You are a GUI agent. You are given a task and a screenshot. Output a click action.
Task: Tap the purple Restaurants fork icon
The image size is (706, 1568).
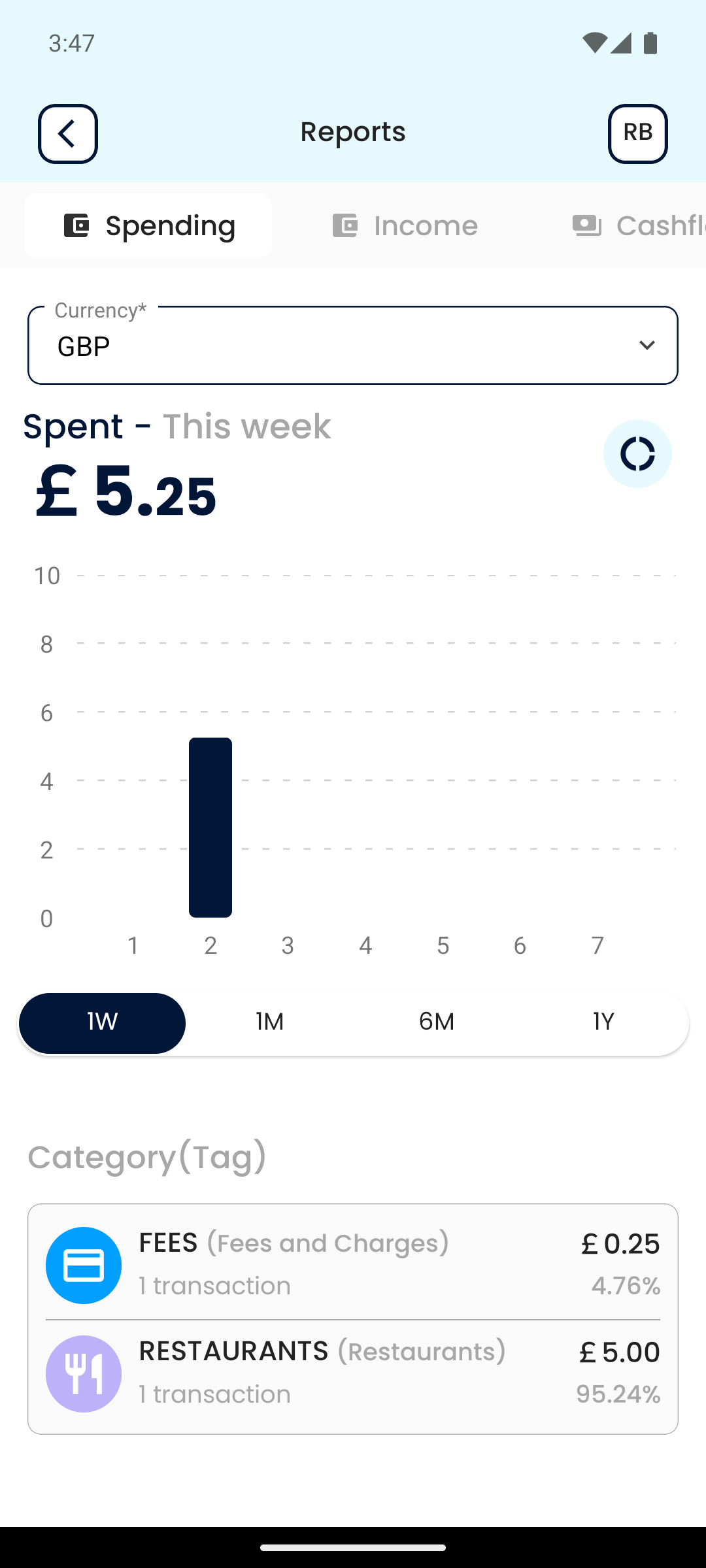point(84,1374)
